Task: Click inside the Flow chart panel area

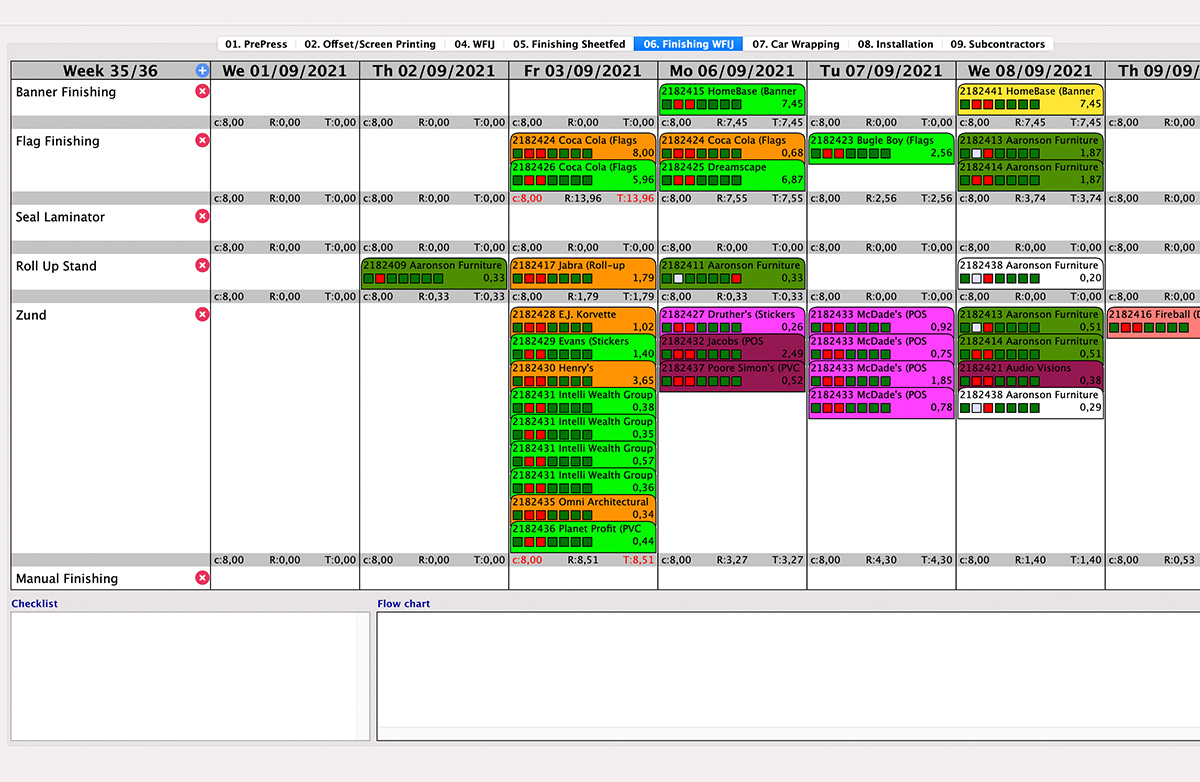Action: (788, 676)
